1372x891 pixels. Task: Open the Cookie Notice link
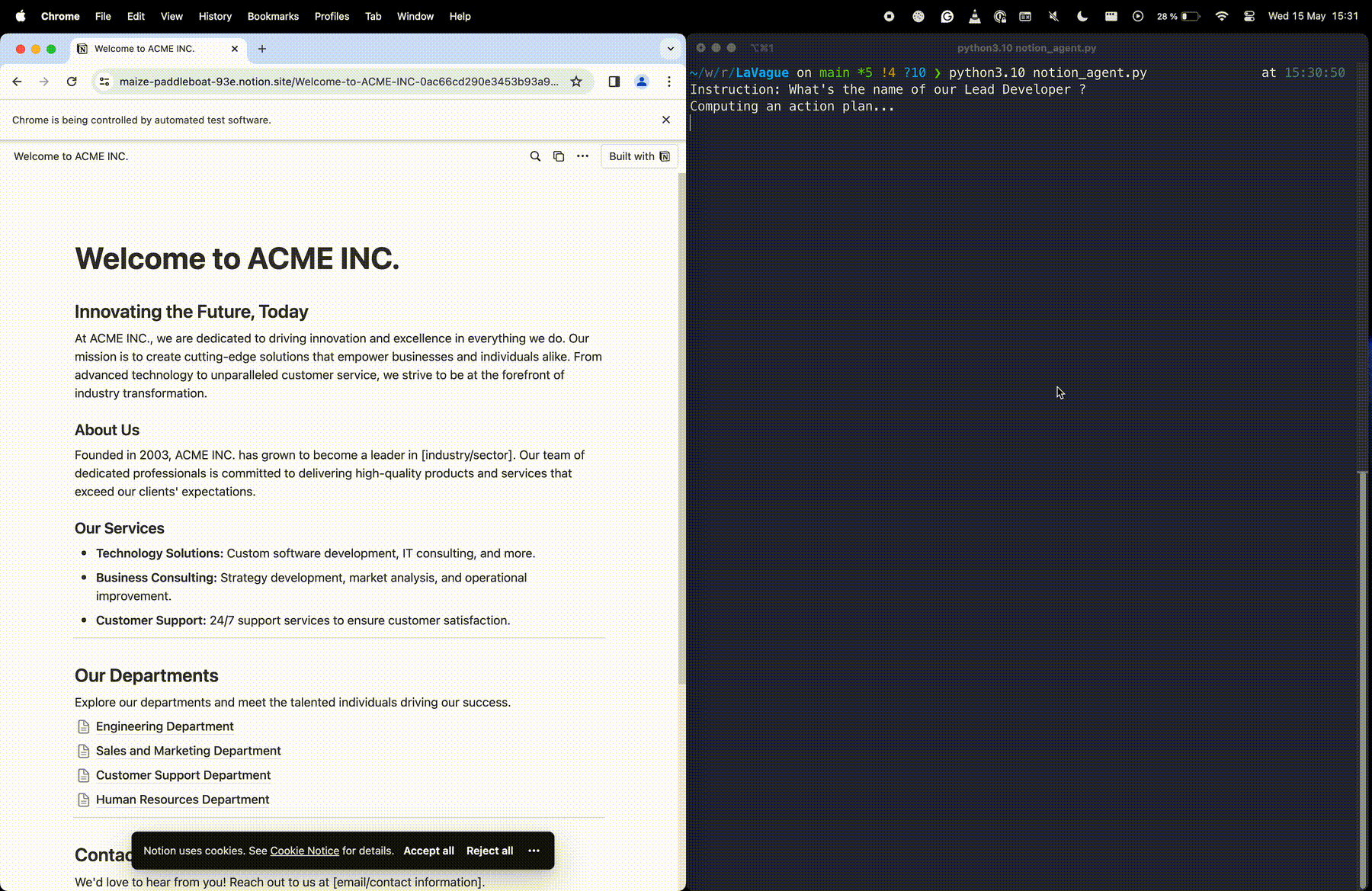coord(304,851)
